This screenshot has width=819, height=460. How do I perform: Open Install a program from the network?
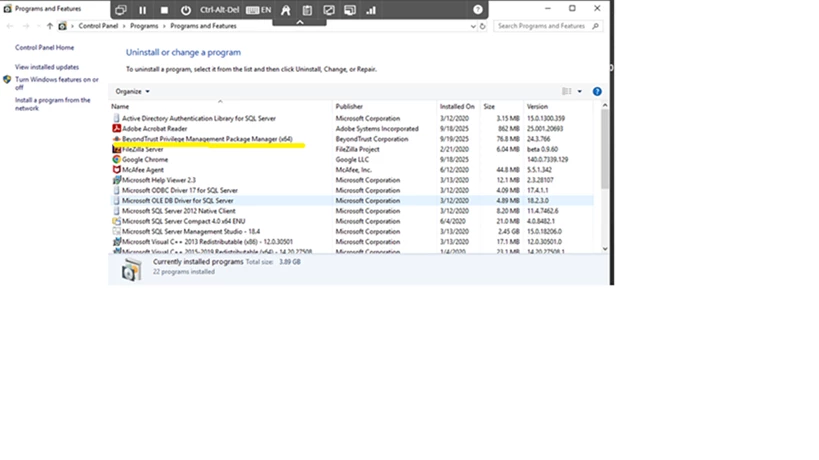pos(52,104)
